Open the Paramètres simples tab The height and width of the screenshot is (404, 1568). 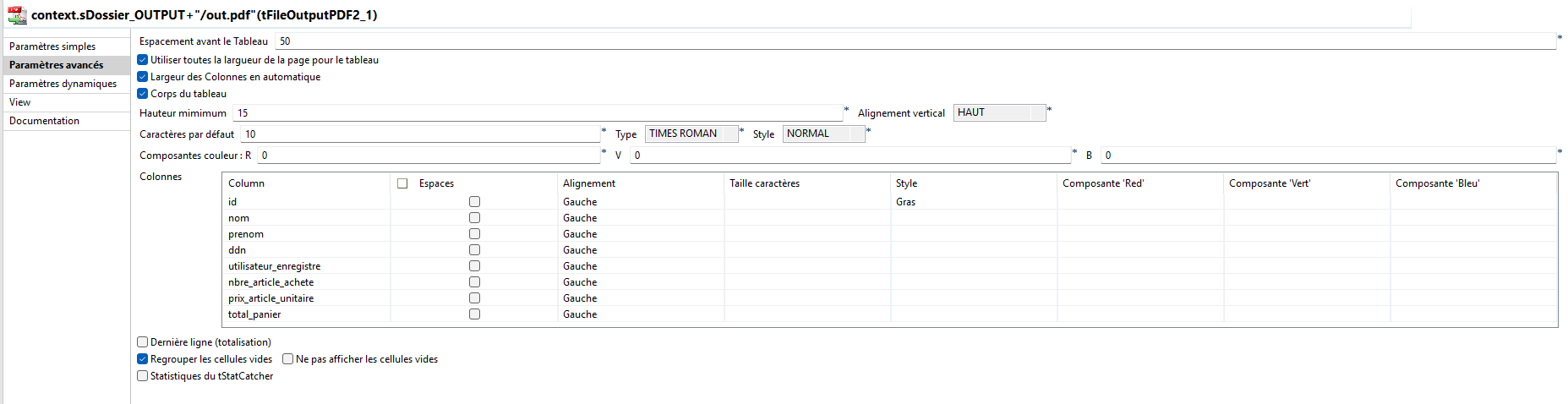(x=52, y=46)
